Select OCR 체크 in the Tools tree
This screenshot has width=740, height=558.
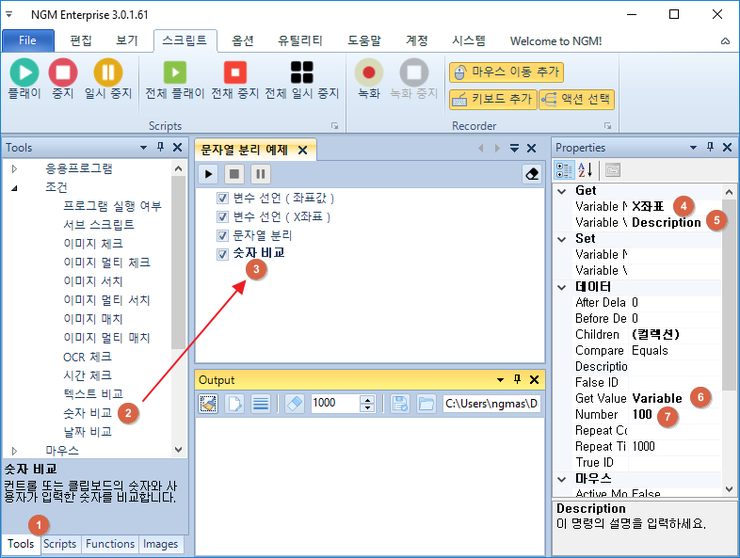[87, 357]
